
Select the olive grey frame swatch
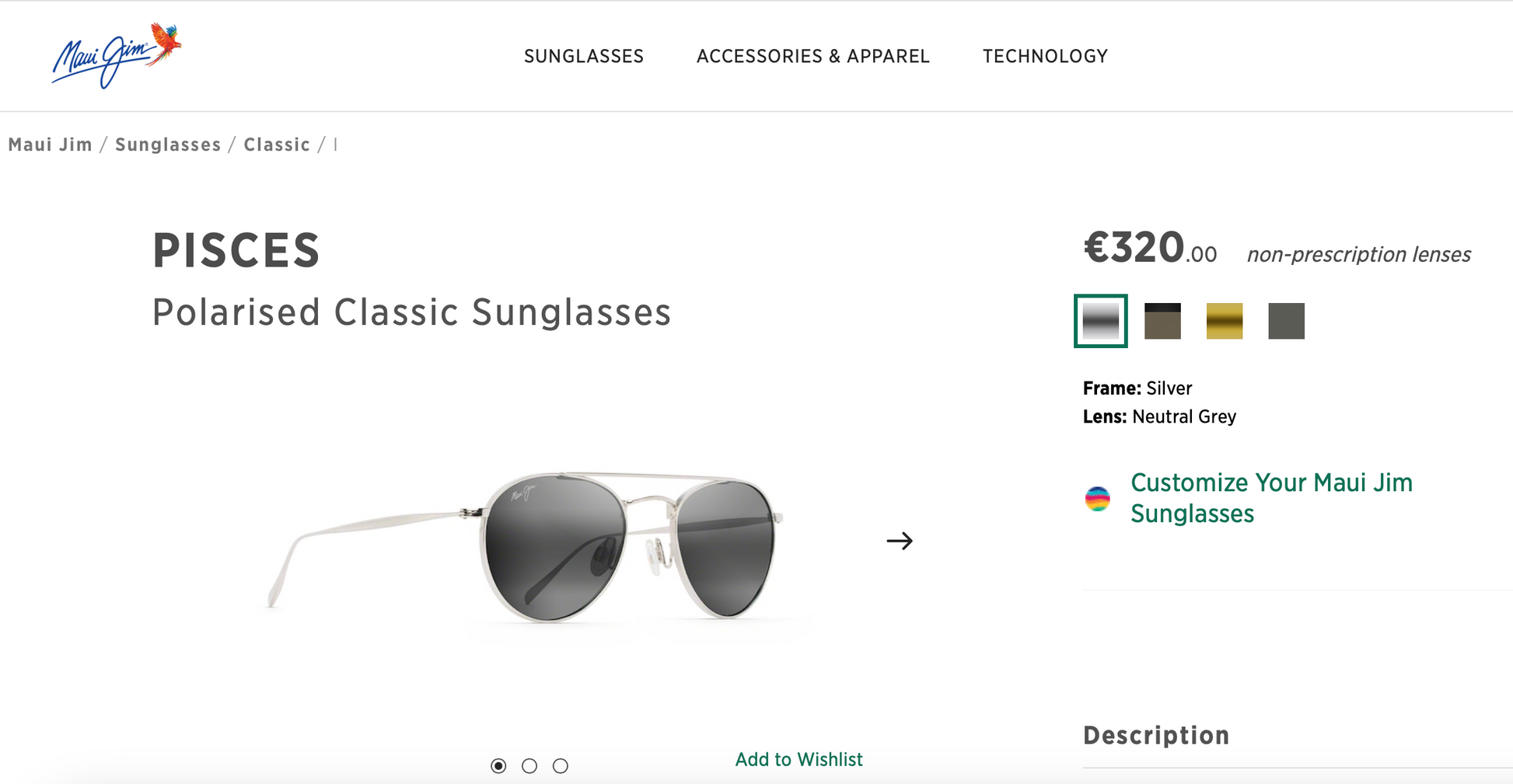[1285, 320]
